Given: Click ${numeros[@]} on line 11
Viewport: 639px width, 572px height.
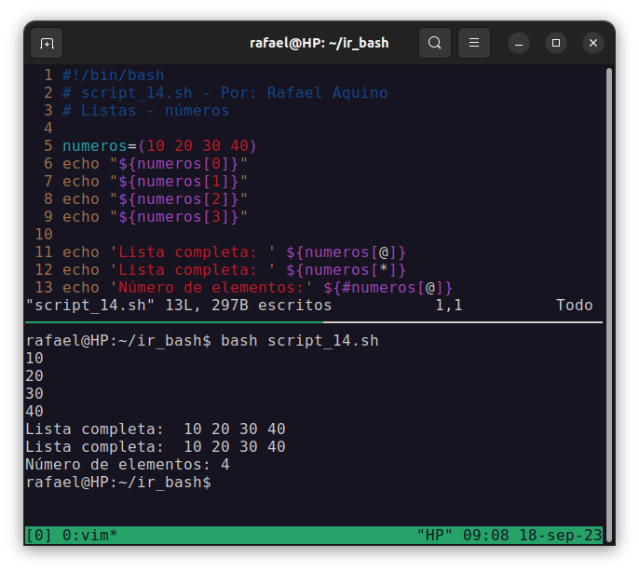Looking at the screenshot, I should 346,252.
